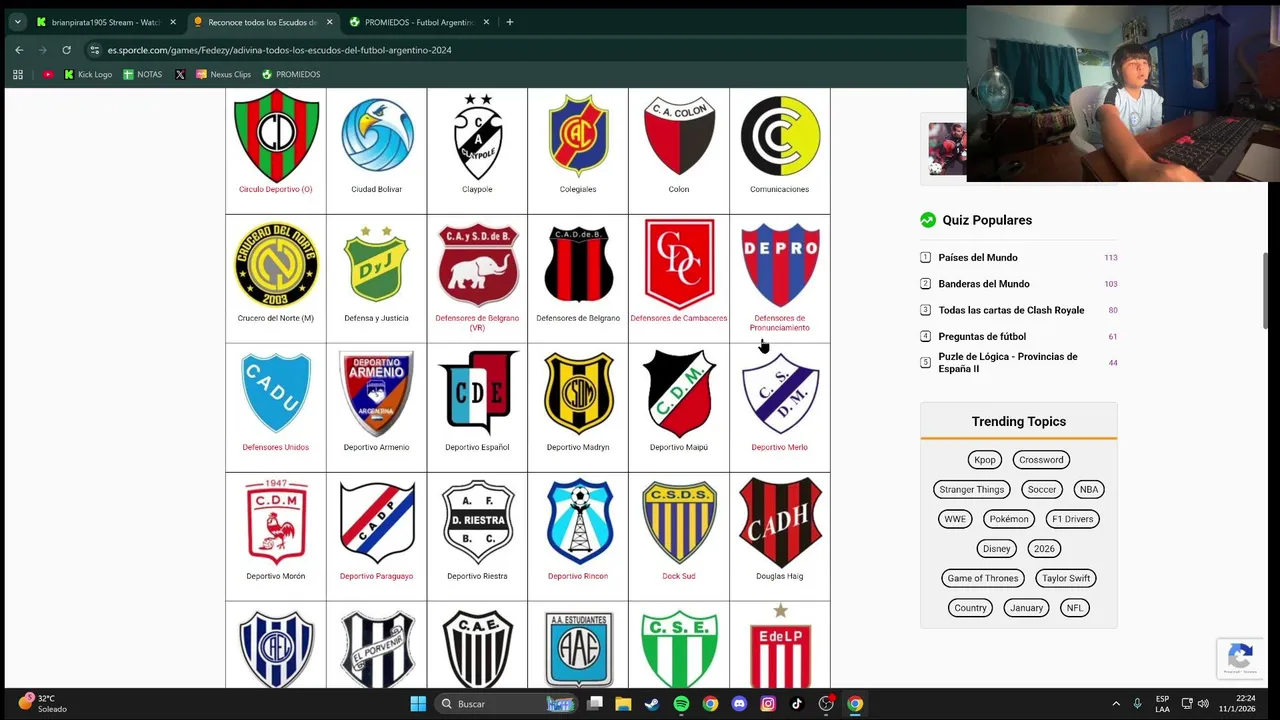Click the C.A.D. de B. red-black striped shield
This screenshot has height=720, width=1280.
click(578, 264)
